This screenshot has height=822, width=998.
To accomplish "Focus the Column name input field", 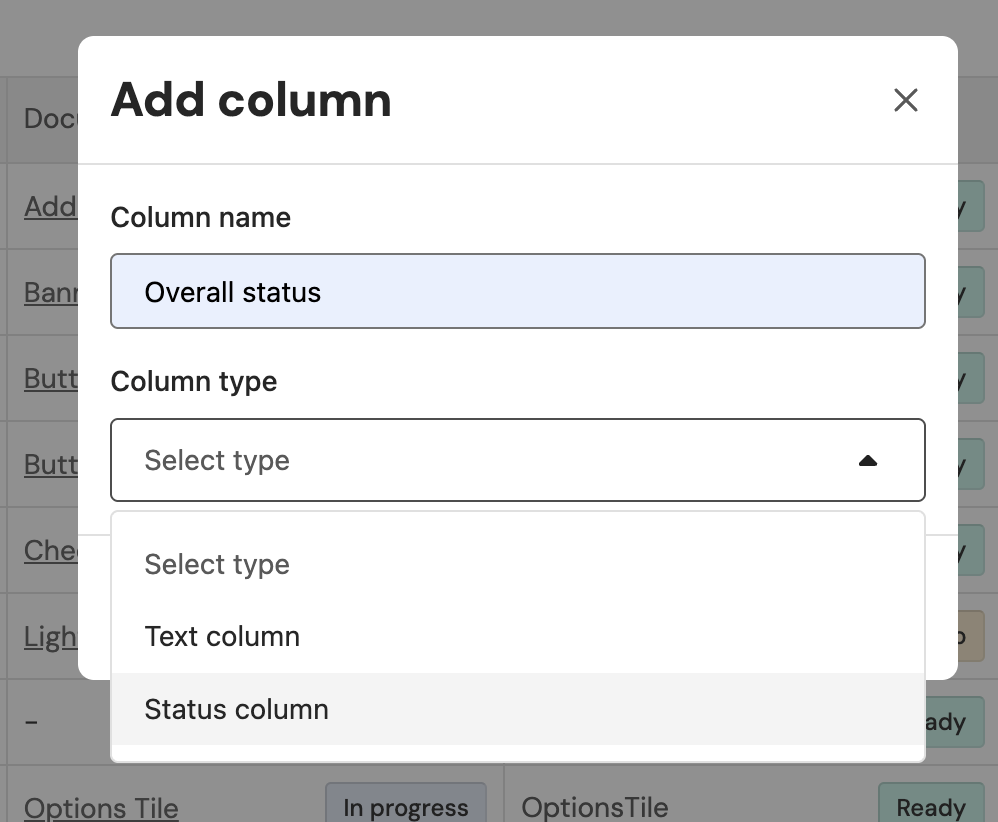I will coord(517,292).
